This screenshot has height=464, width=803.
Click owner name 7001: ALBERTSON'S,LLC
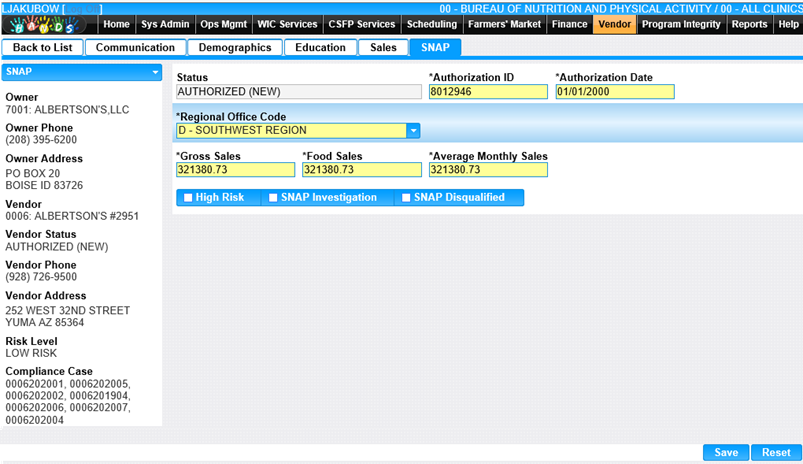(x=67, y=110)
